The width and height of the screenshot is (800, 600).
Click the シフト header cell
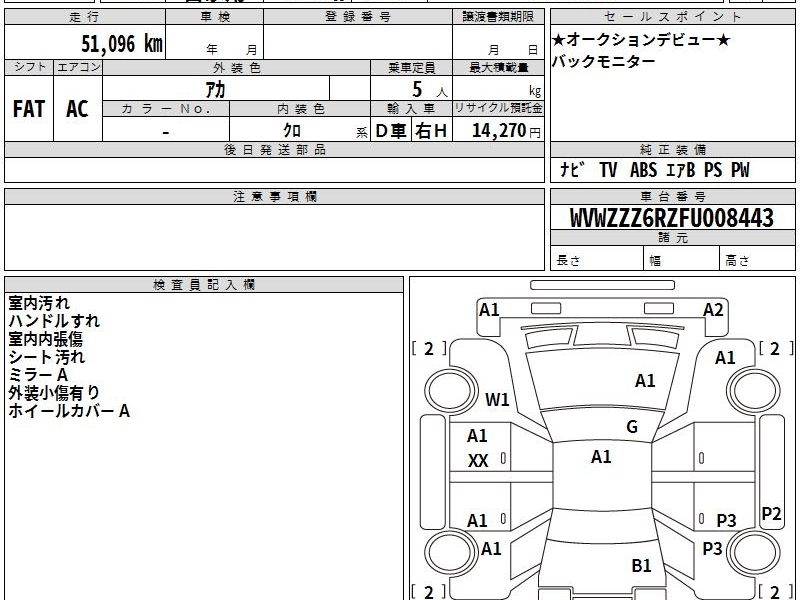[29, 67]
